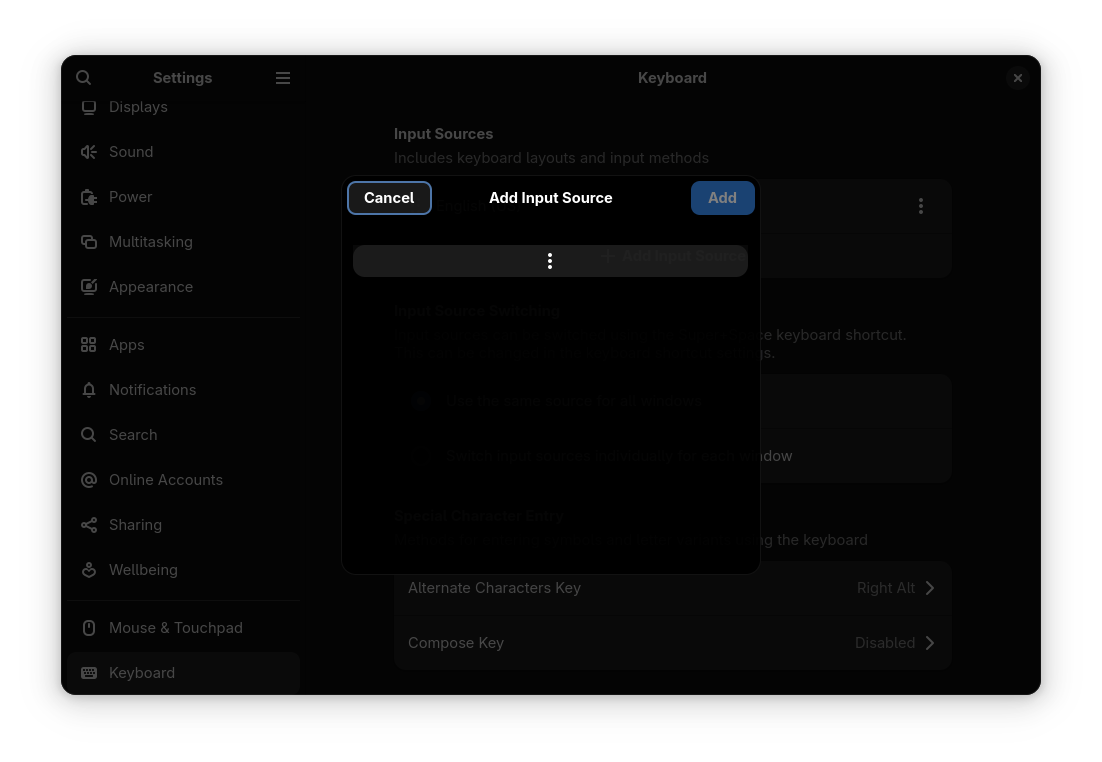Viewport: 1102px width, 762px height.
Task: Select the Search panel in the sidebar list
Action: [x=183, y=434]
